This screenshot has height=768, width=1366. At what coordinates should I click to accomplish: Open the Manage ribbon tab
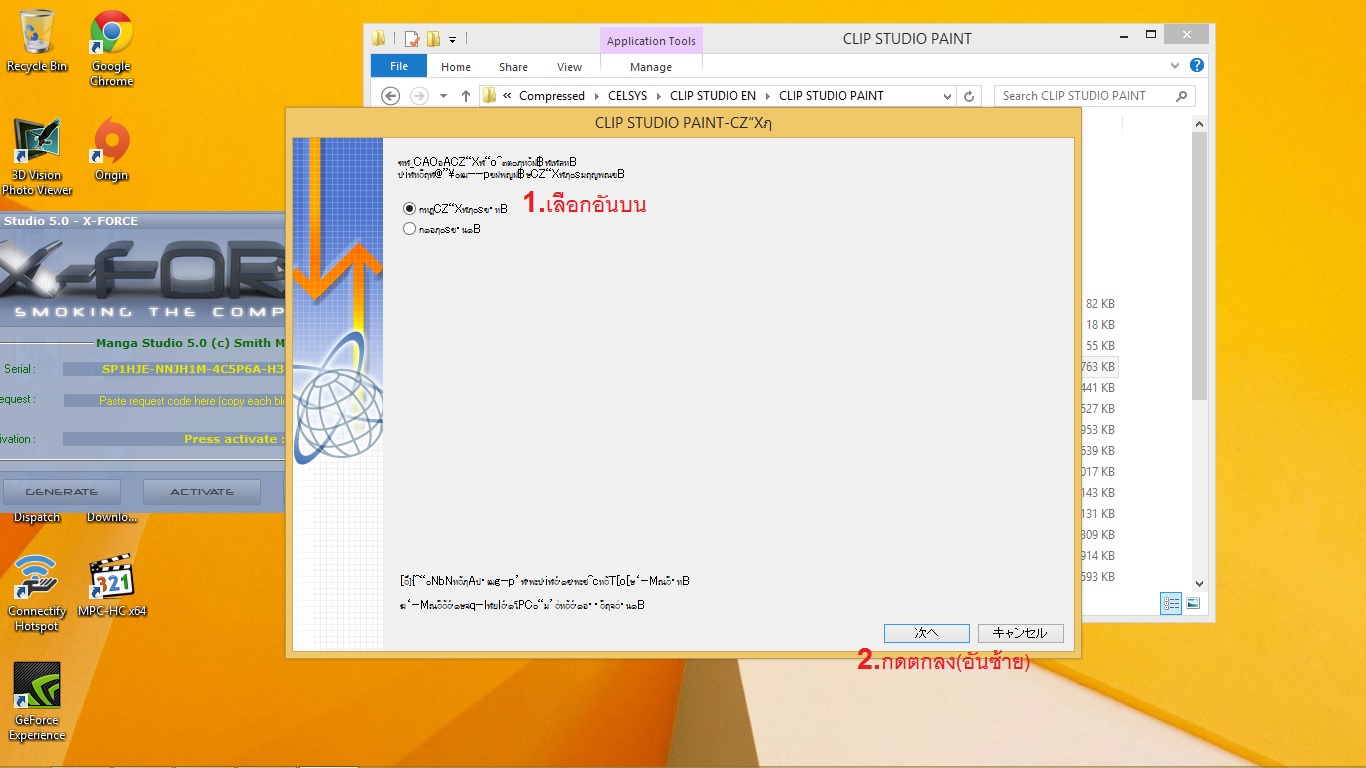tap(651, 67)
